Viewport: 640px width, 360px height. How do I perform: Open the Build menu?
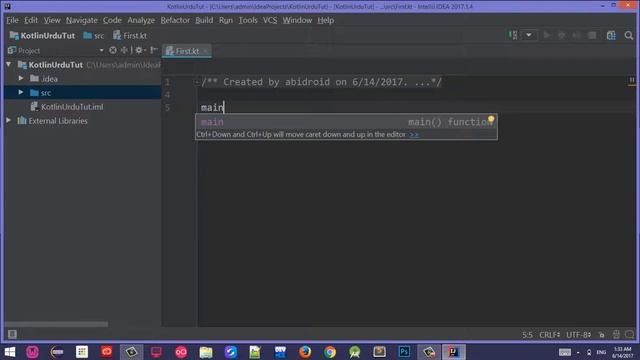point(204,20)
